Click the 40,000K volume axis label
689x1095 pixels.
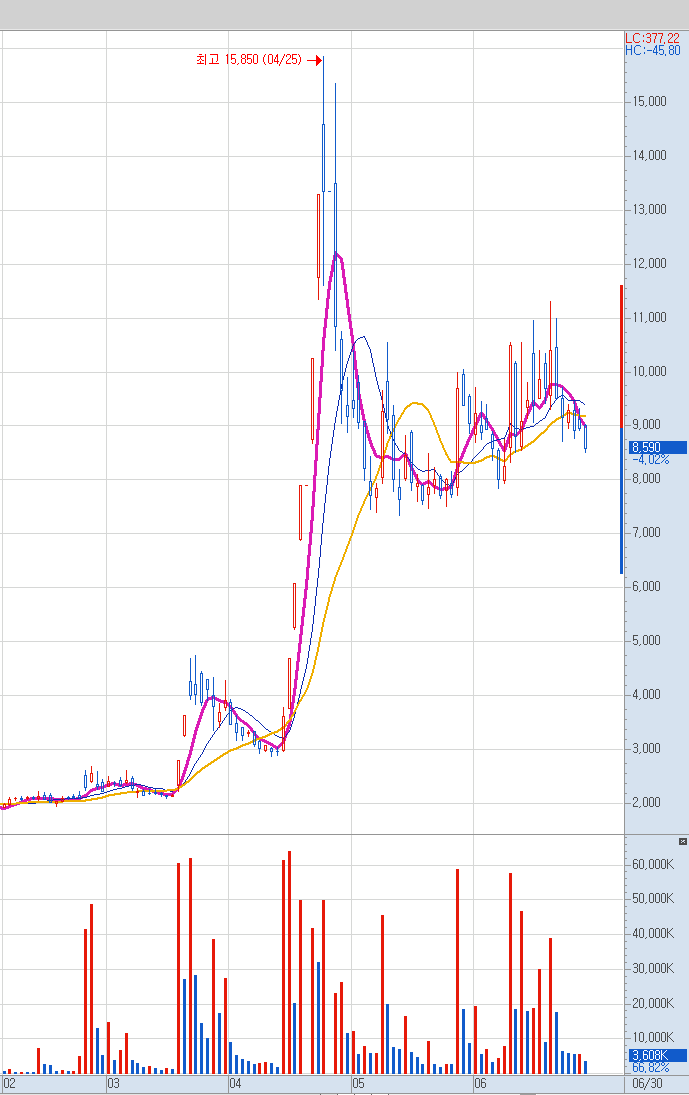pyautogui.click(x=653, y=934)
